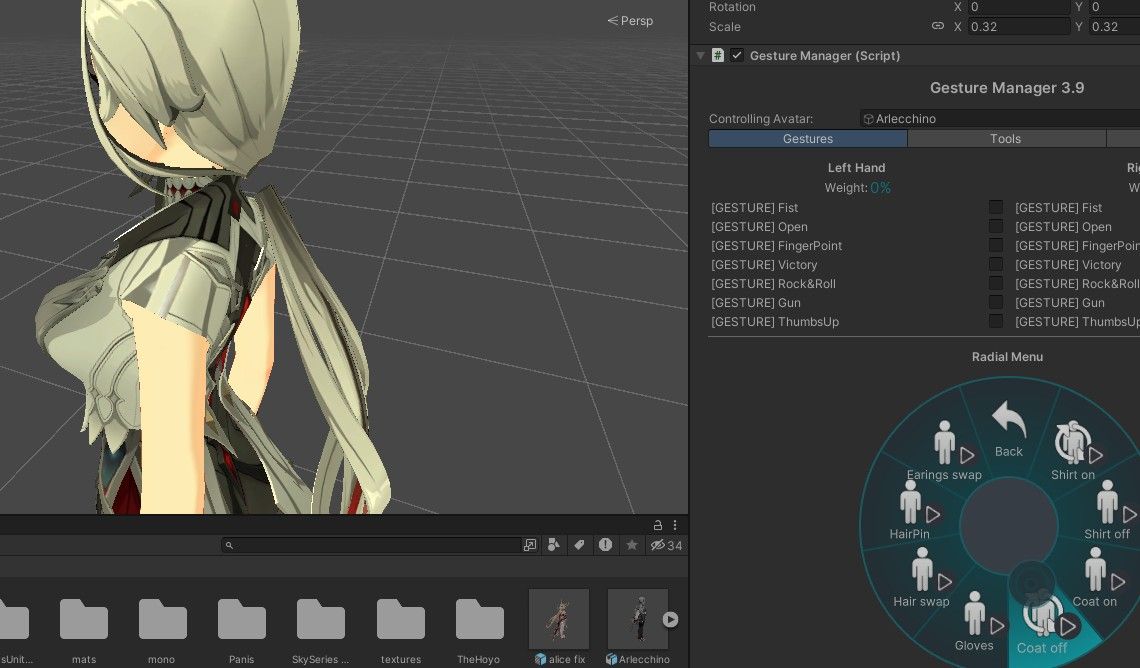
Task: Click the Radial Menu heading
Action: pyautogui.click(x=1007, y=357)
